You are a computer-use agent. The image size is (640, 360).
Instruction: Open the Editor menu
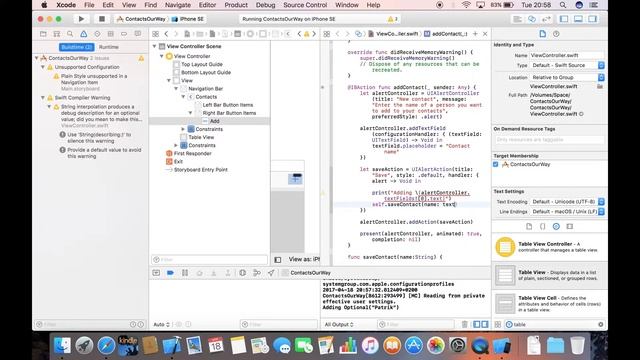tap(207, 5)
